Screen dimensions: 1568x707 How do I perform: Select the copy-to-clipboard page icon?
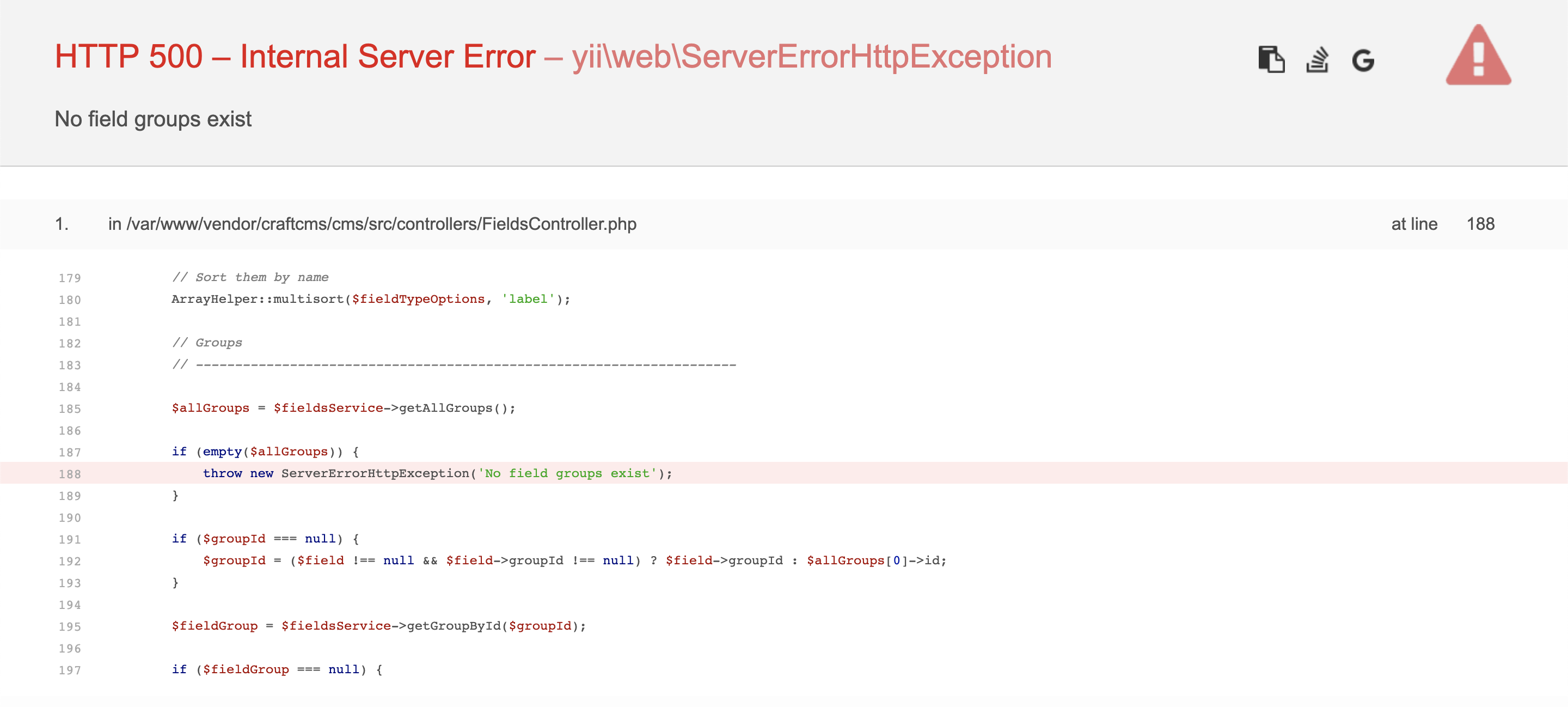pos(1272,59)
